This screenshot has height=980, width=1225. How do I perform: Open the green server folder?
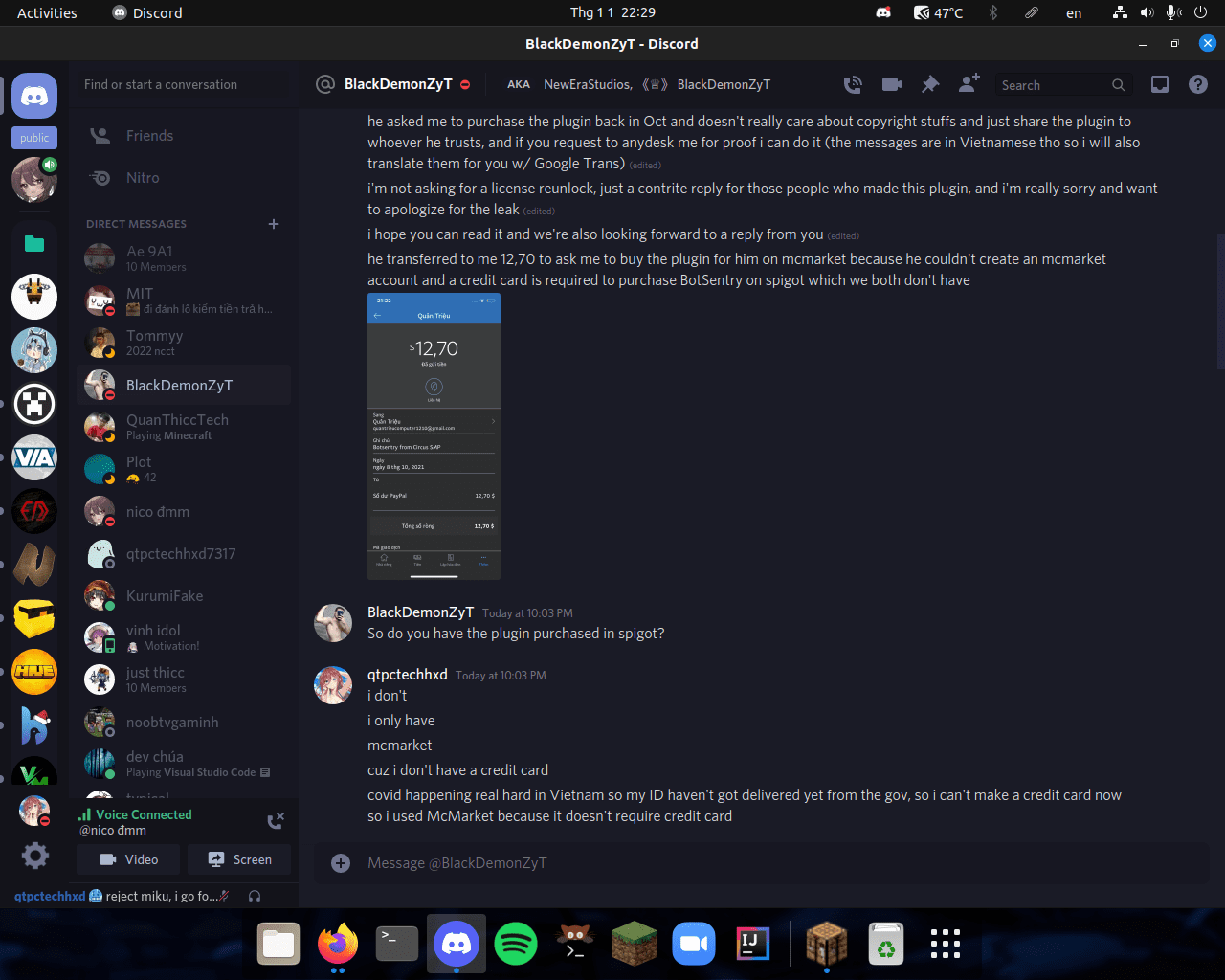tap(34, 243)
